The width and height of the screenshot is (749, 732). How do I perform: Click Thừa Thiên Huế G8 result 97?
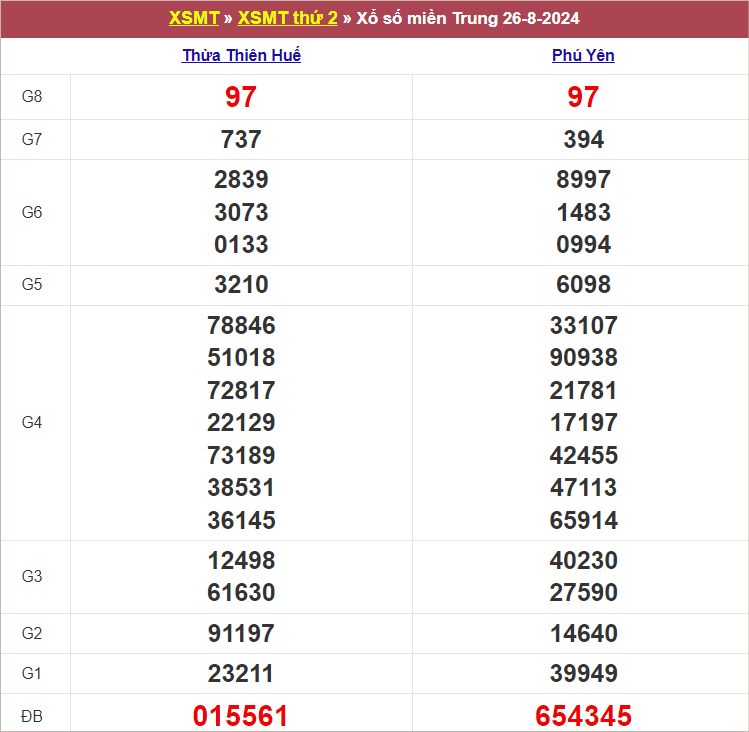click(x=241, y=97)
